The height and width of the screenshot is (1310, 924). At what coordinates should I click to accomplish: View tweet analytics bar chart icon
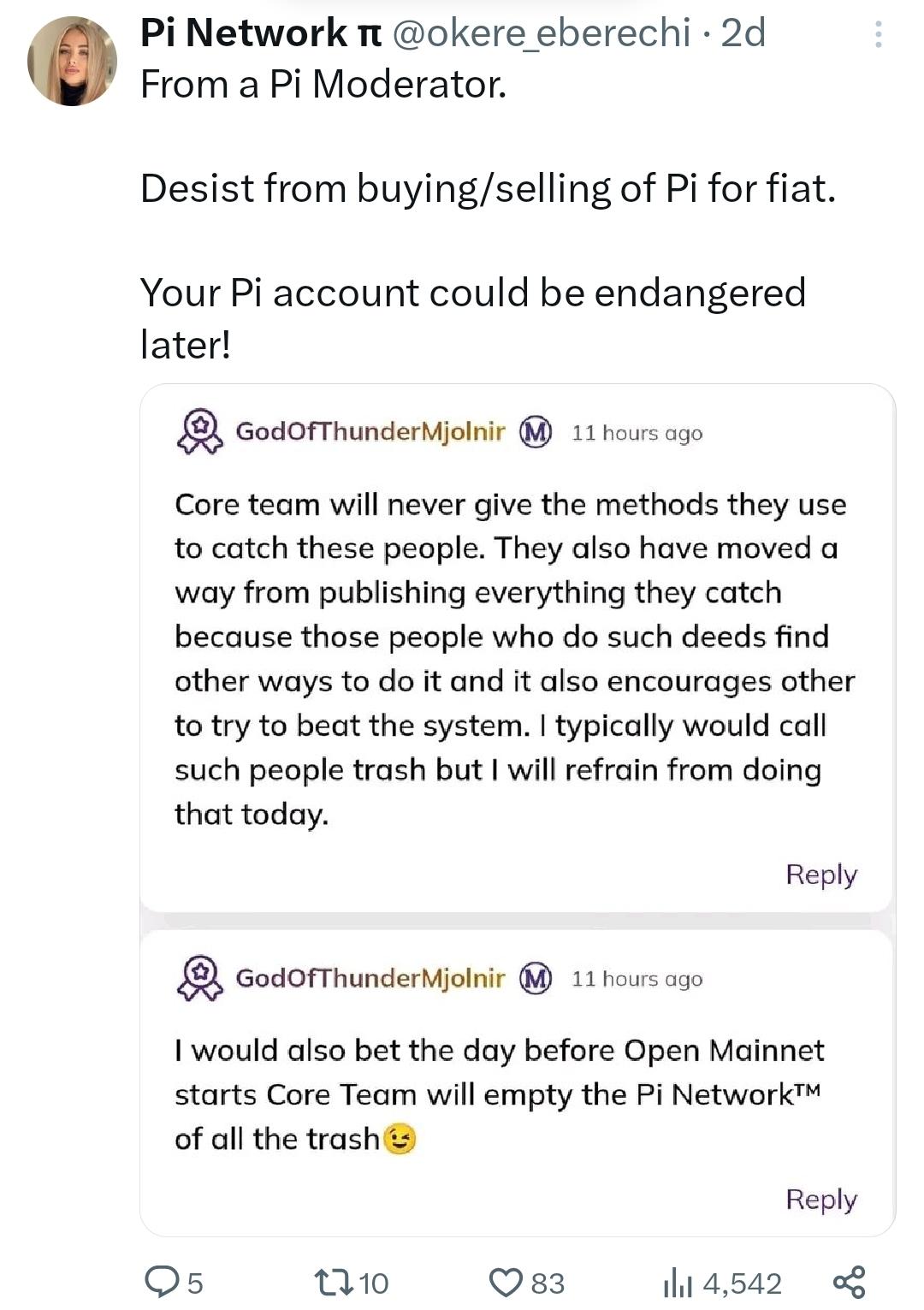(x=677, y=1283)
